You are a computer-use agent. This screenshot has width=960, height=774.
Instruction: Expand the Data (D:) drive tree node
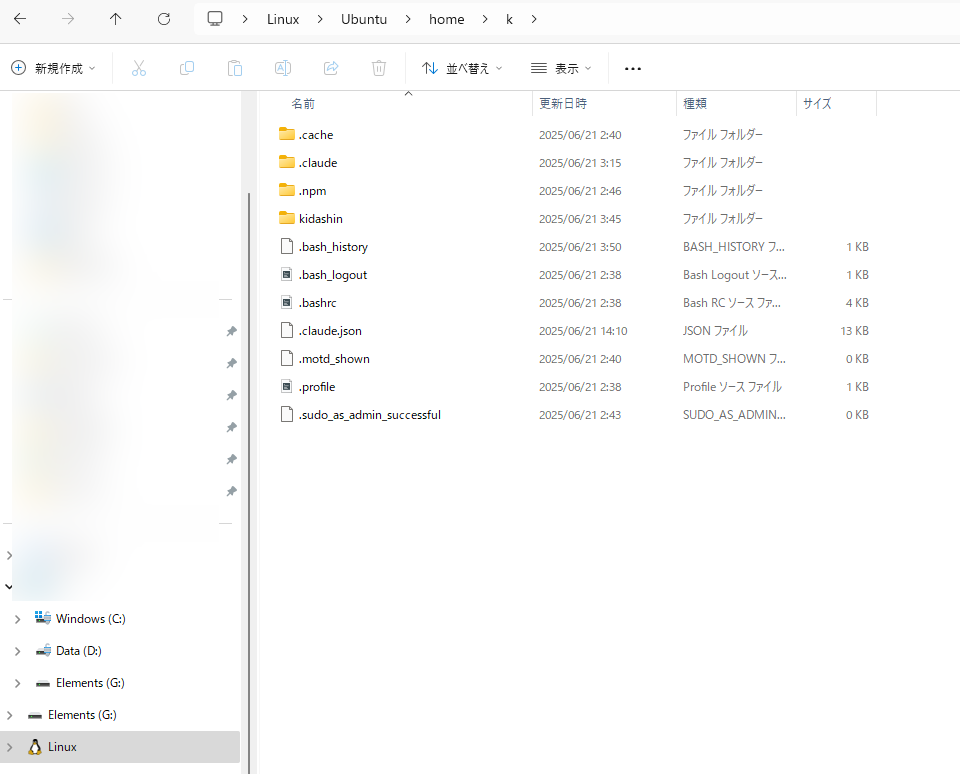click(x=17, y=651)
